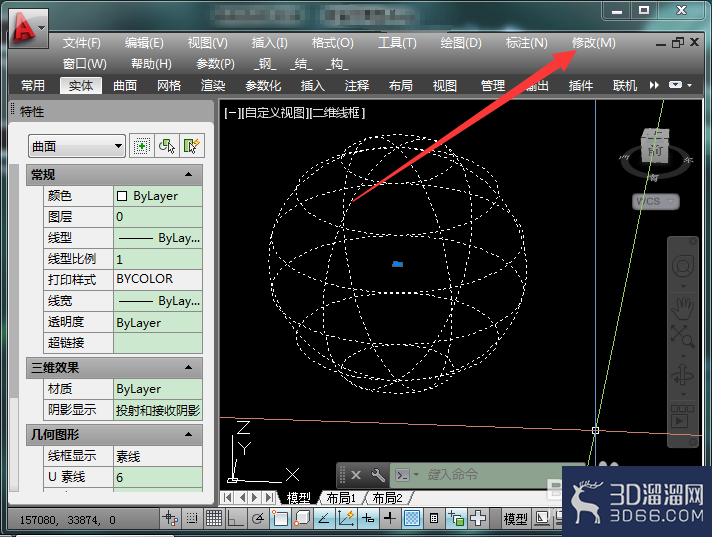Click the AutoCAD application menu logo
Viewport: 712px width, 537px height.
pos(24,29)
